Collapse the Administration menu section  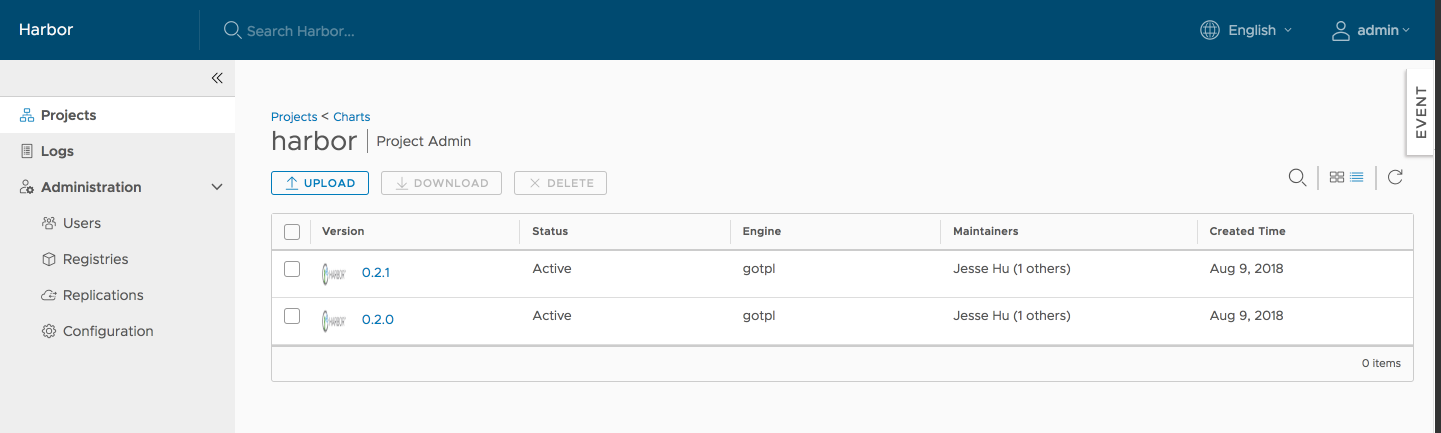(x=217, y=187)
